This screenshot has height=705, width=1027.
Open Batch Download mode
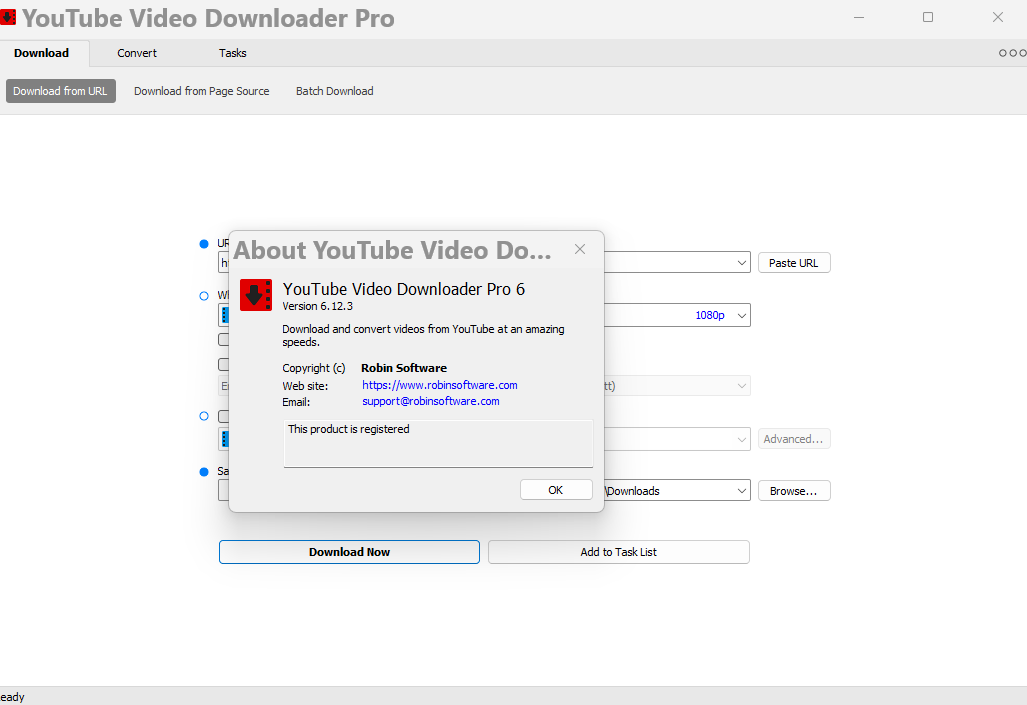(x=335, y=91)
